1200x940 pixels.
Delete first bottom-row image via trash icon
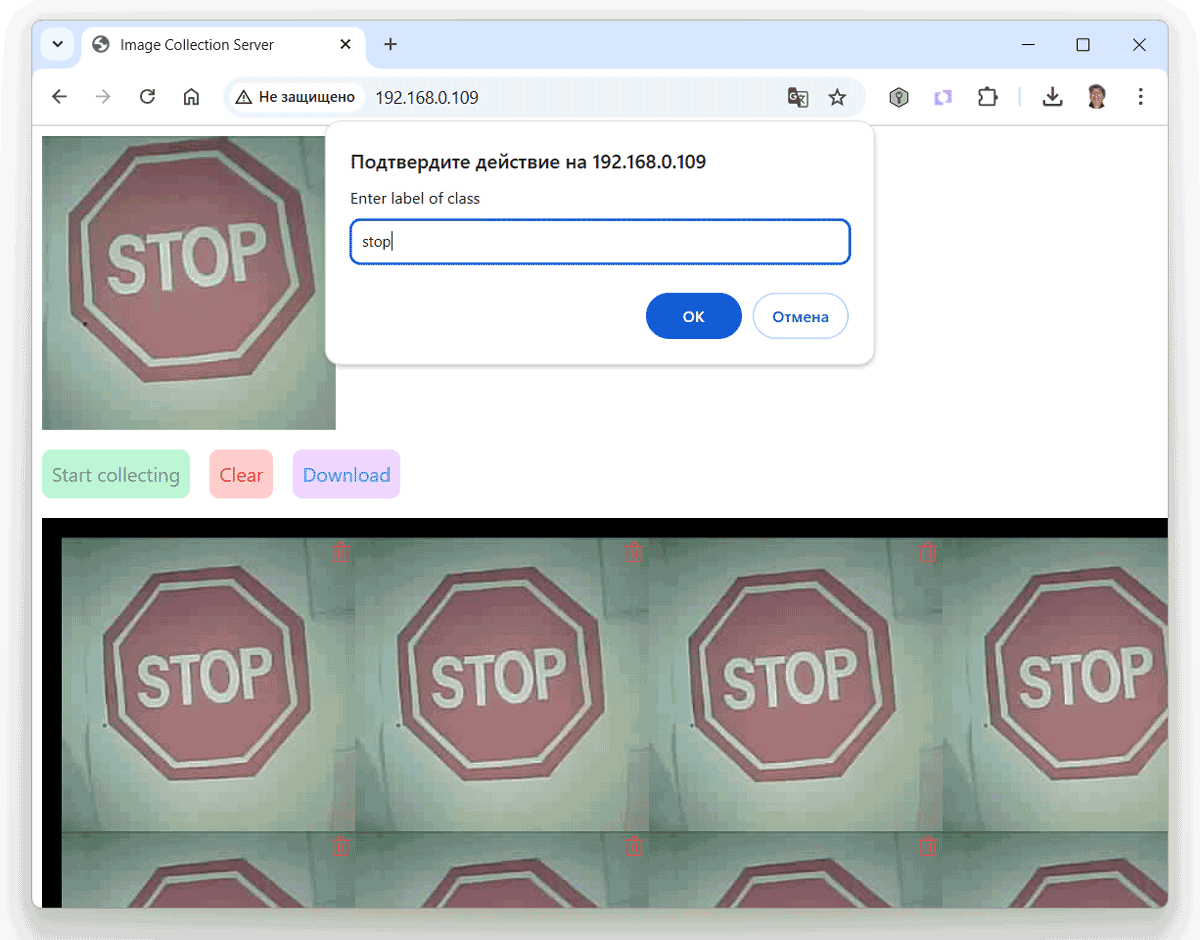(341, 844)
